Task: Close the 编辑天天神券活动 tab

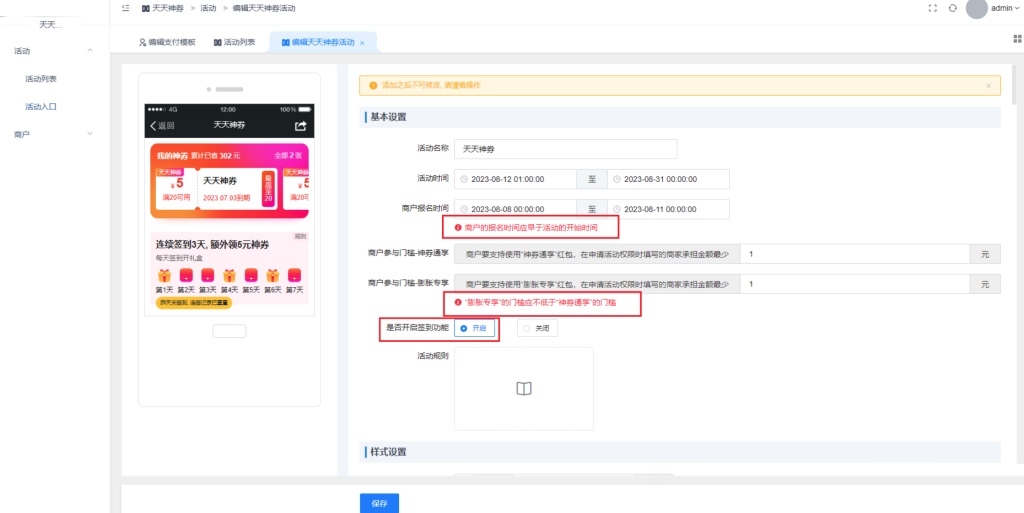Action: (362, 43)
